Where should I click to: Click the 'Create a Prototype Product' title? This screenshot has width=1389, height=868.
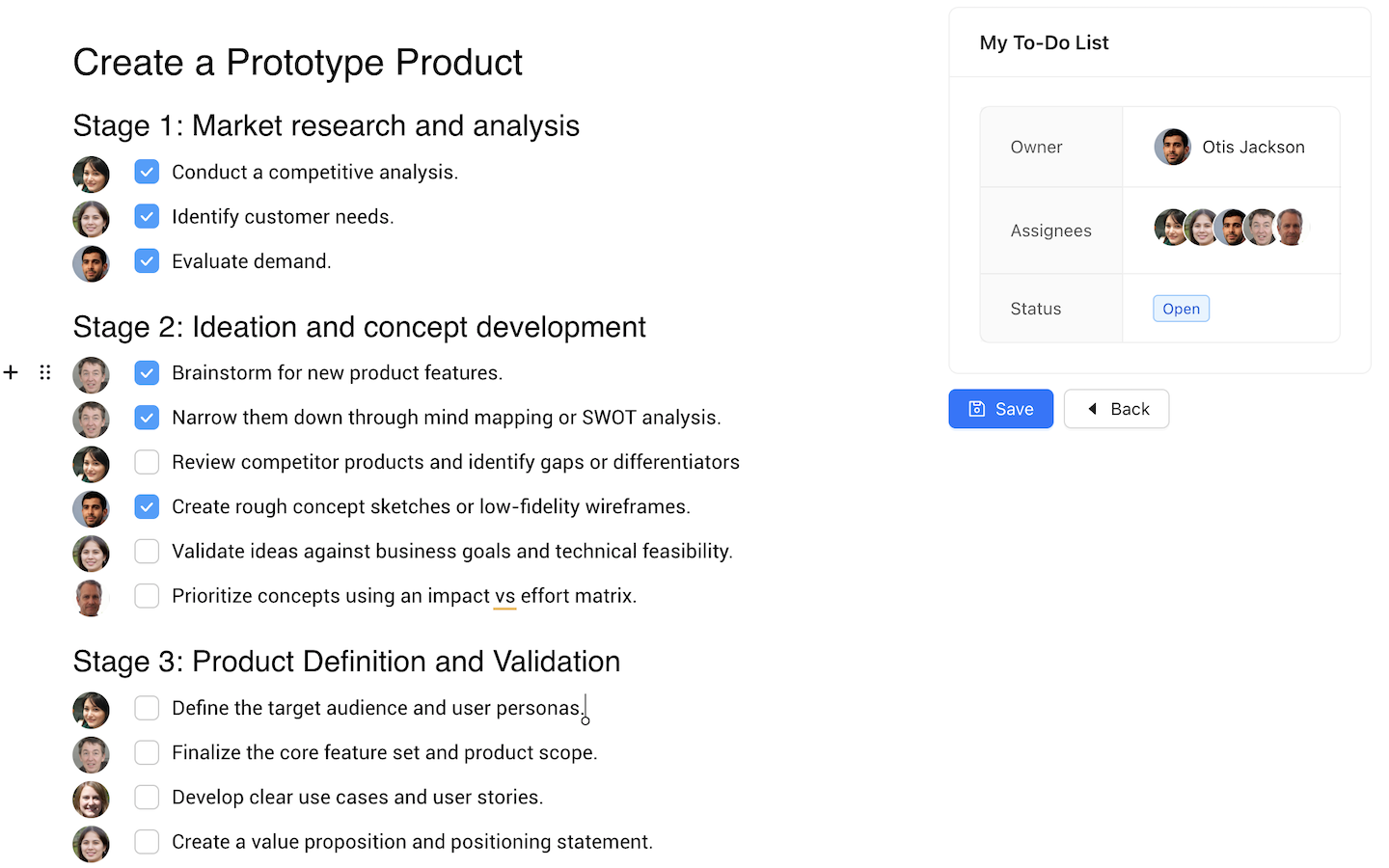coord(297,63)
